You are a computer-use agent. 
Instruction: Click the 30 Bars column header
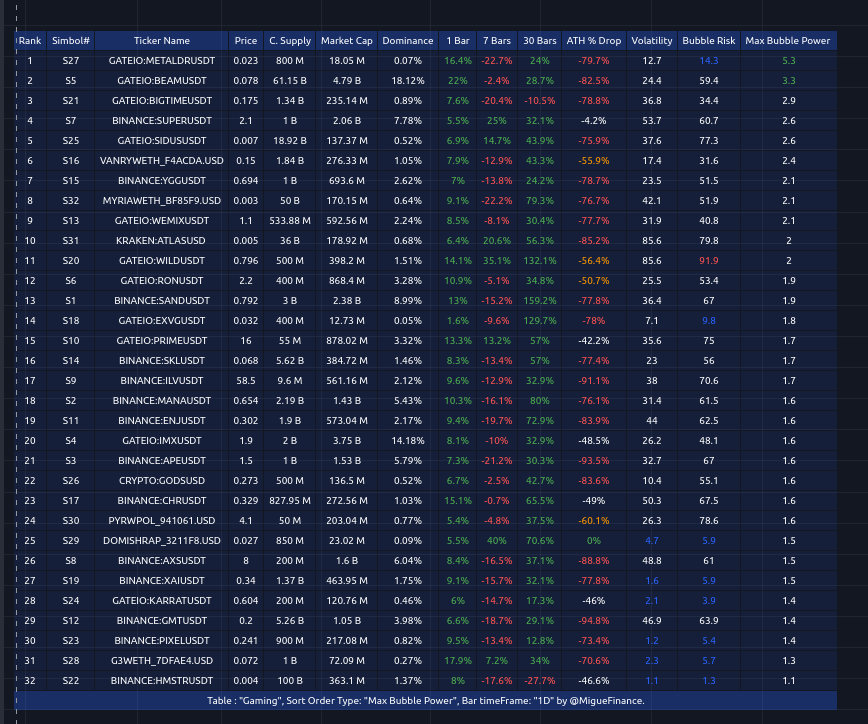(x=540, y=40)
